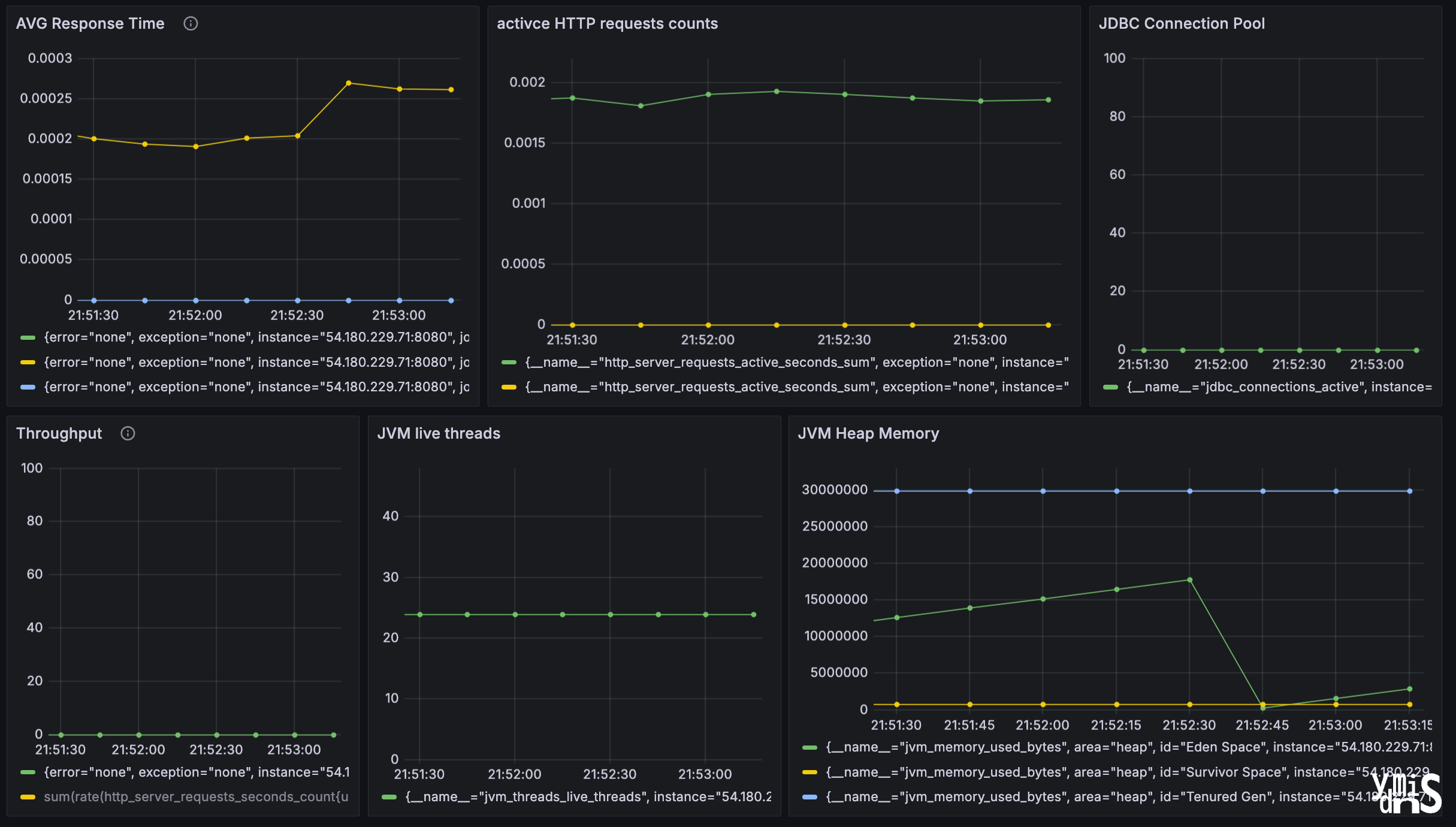Screen dimensions: 1456x827
Task: Click the JVM Heap Memory panel title
Action: pyautogui.click(x=868, y=433)
